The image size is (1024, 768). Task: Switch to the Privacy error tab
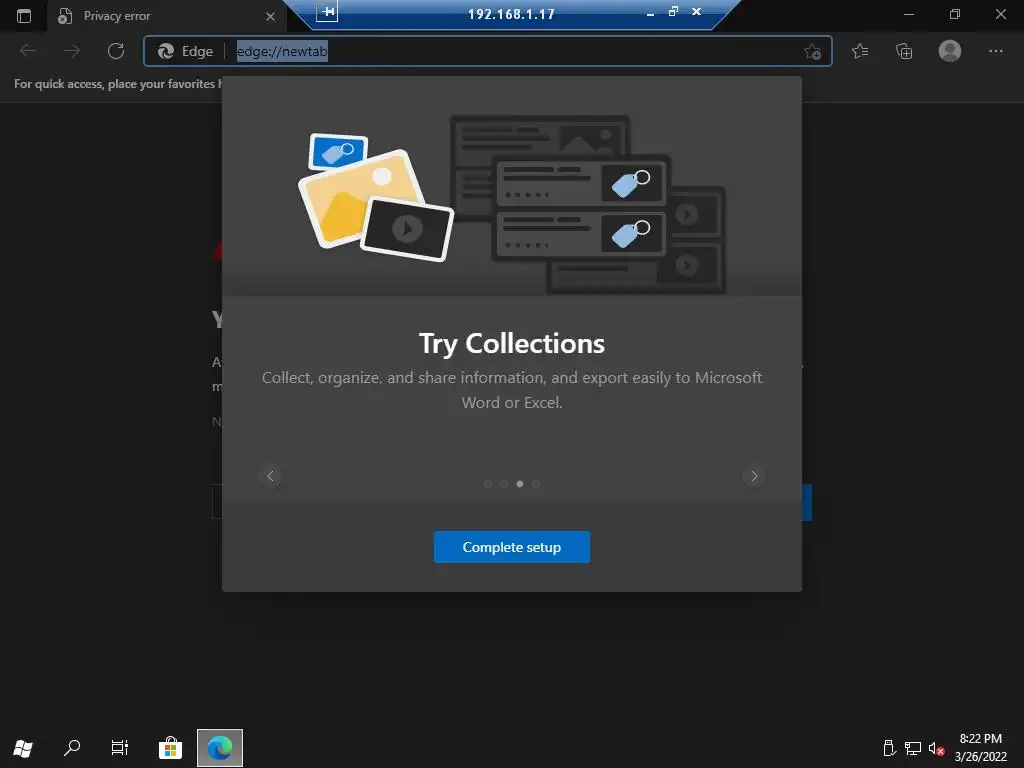pyautogui.click(x=167, y=16)
